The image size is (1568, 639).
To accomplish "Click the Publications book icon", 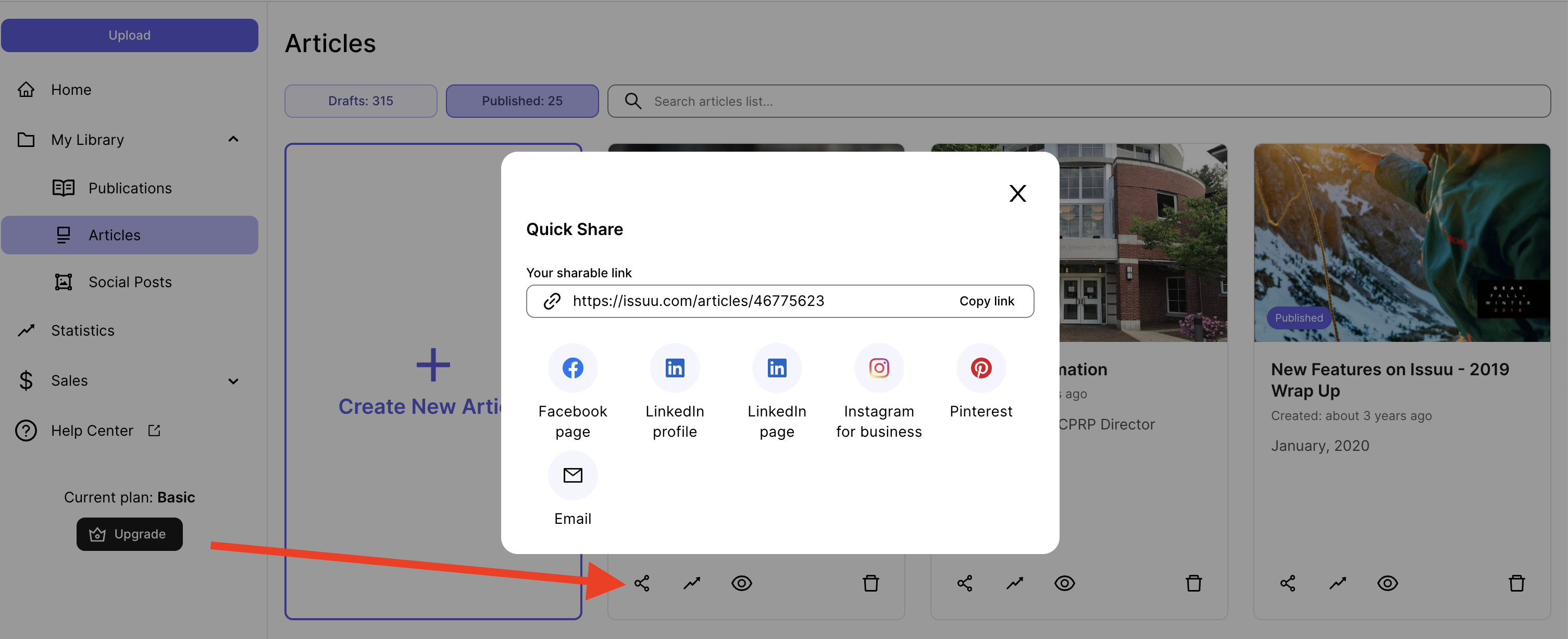I will click(64, 188).
